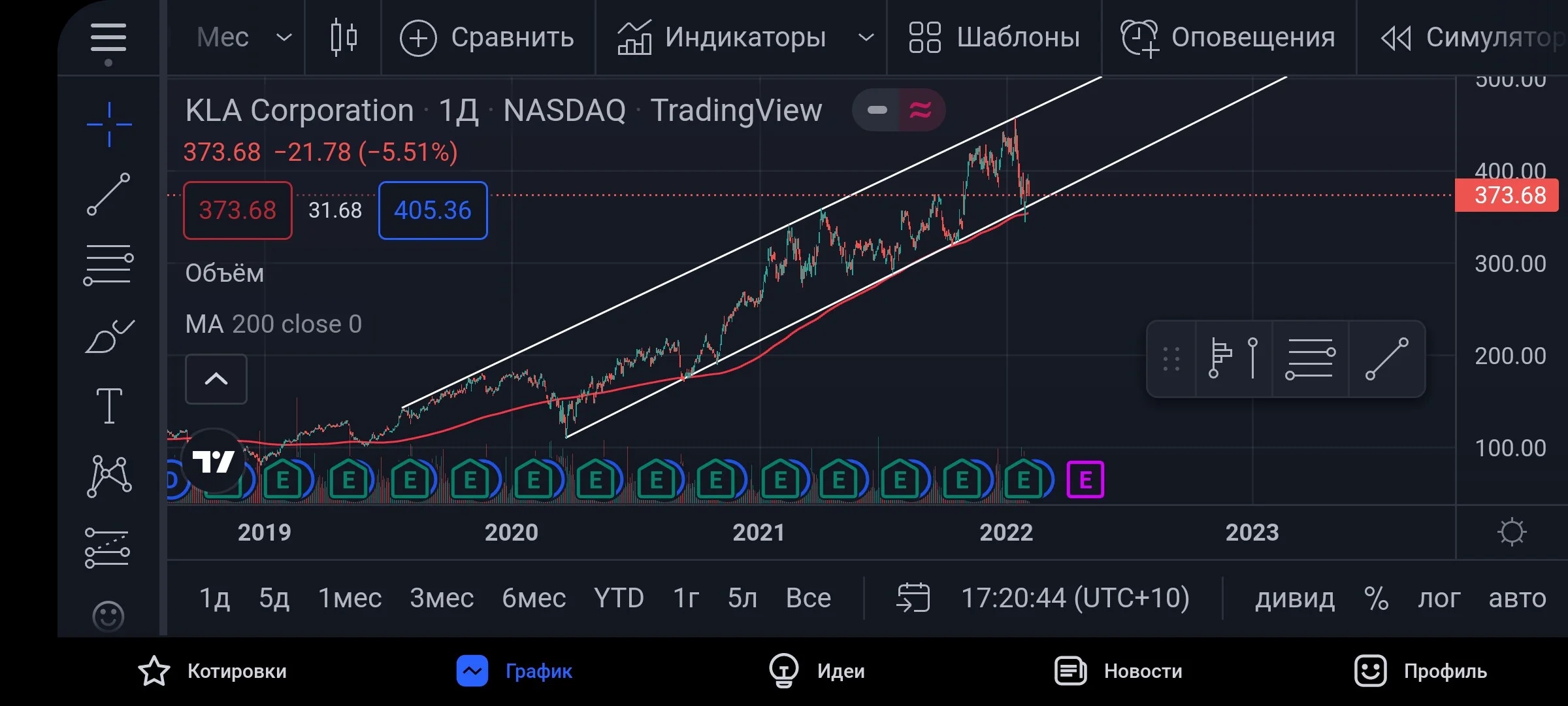Click price change −21.78 (−5.51%) text

[x=366, y=152]
